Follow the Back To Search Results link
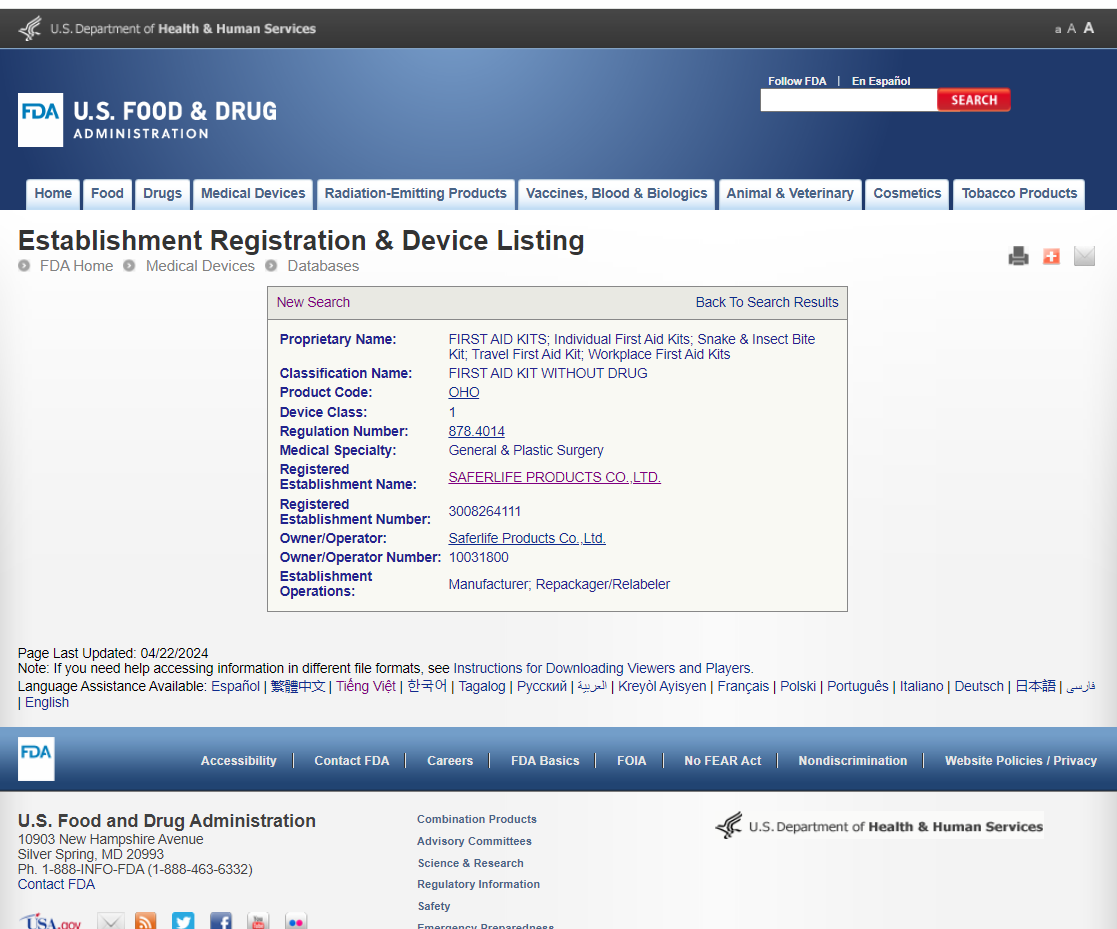The image size is (1117, 929). point(767,302)
